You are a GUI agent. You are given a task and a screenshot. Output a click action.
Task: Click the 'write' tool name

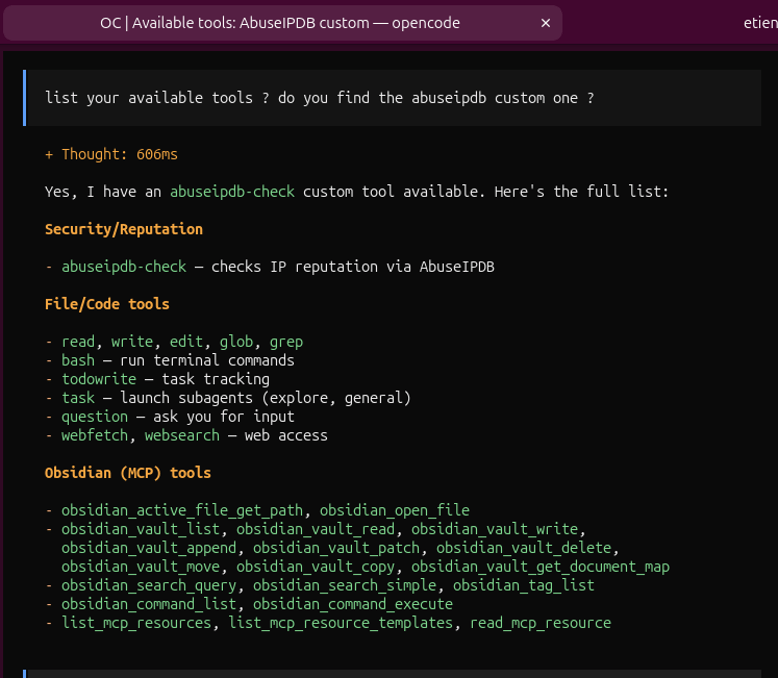[132, 341]
